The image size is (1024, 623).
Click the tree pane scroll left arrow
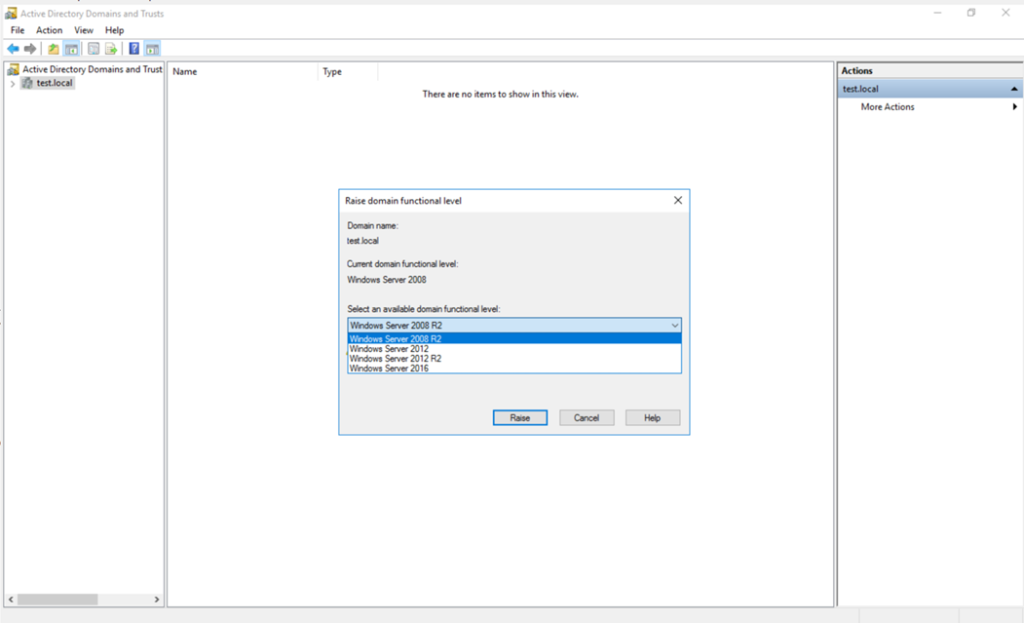[11, 599]
